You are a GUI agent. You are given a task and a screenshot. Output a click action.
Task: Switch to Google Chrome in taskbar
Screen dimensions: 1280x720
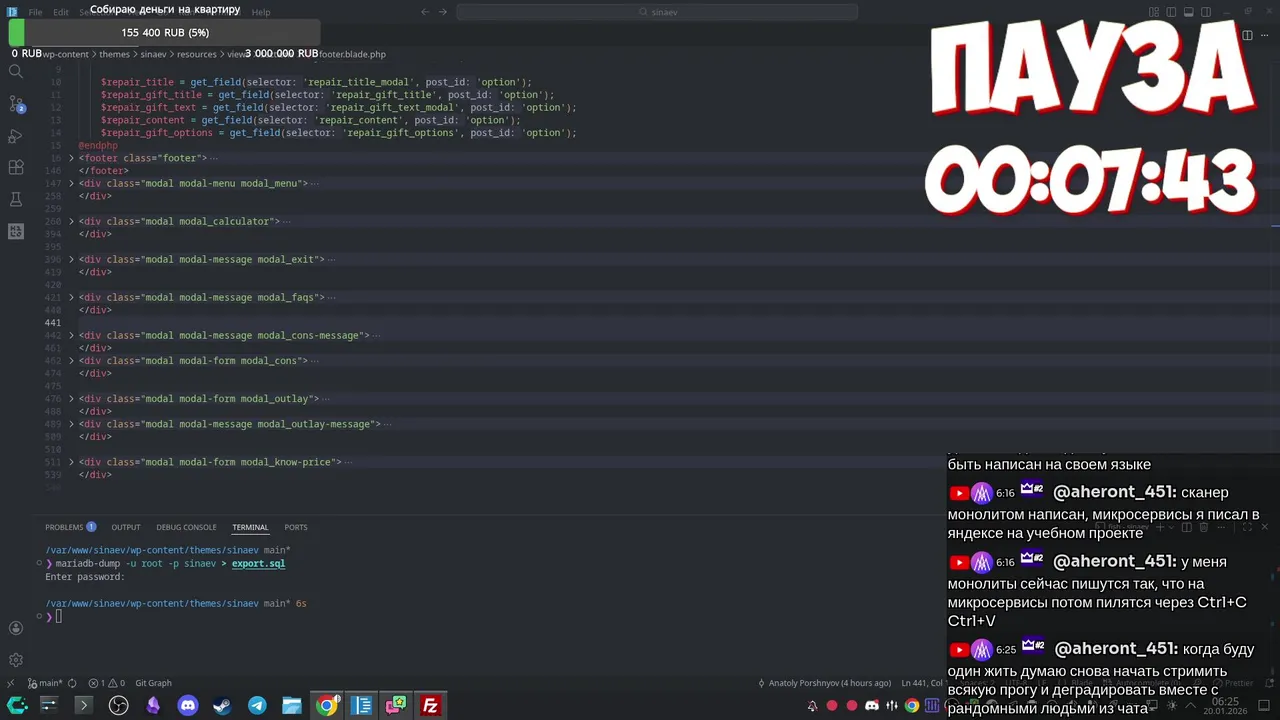point(326,706)
